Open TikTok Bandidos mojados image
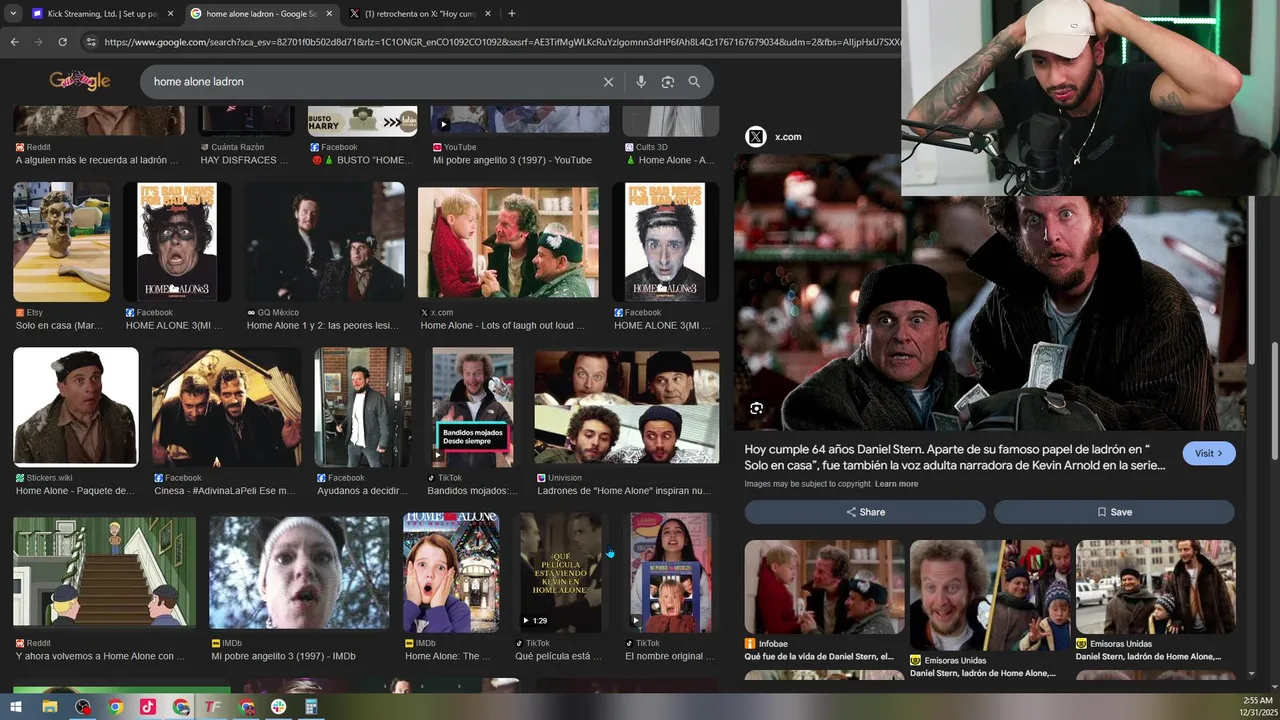The height and width of the screenshot is (720, 1280). click(473, 407)
